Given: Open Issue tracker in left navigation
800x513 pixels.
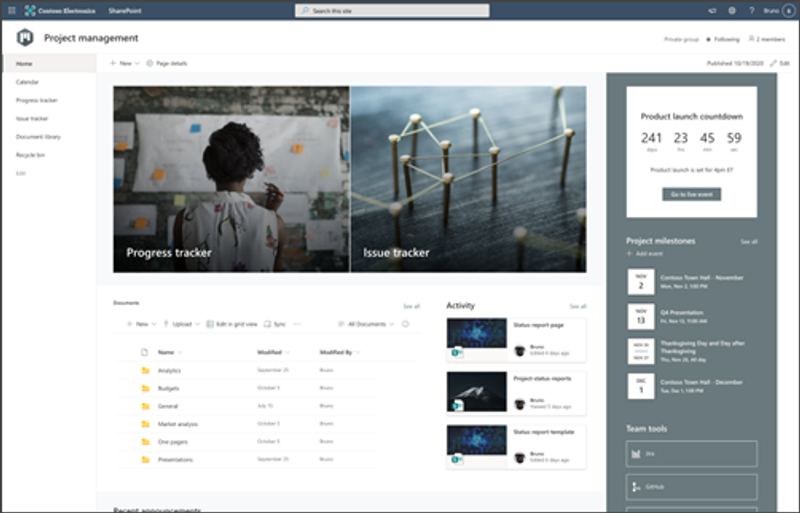Looking at the screenshot, I should [x=32, y=118].
